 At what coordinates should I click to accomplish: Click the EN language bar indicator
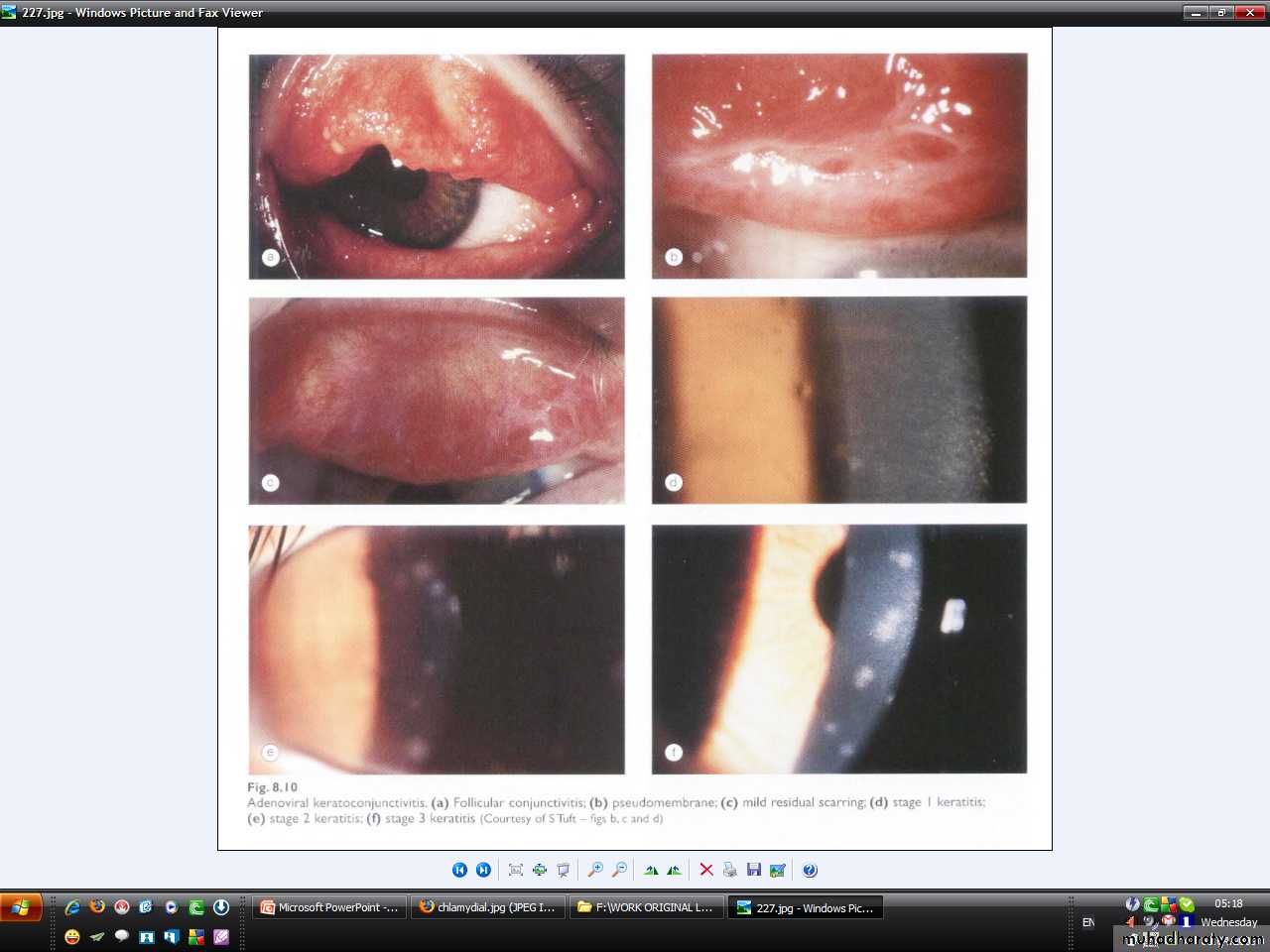(x=1088, y=922)
